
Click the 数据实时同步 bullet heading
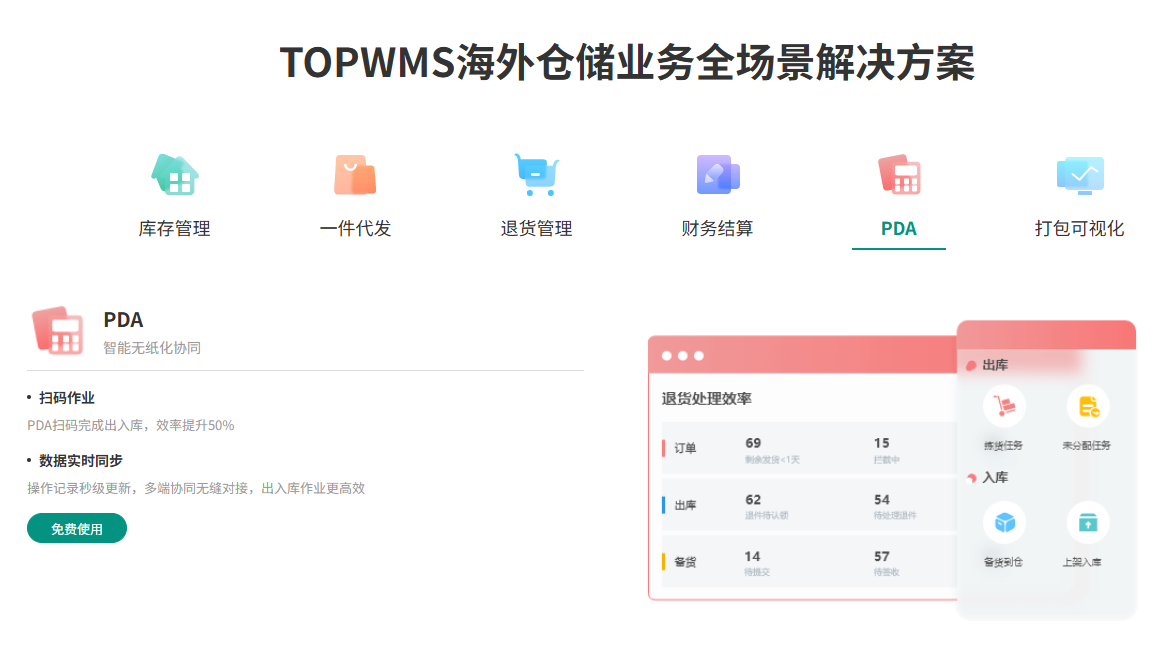[x=81, y=461]
